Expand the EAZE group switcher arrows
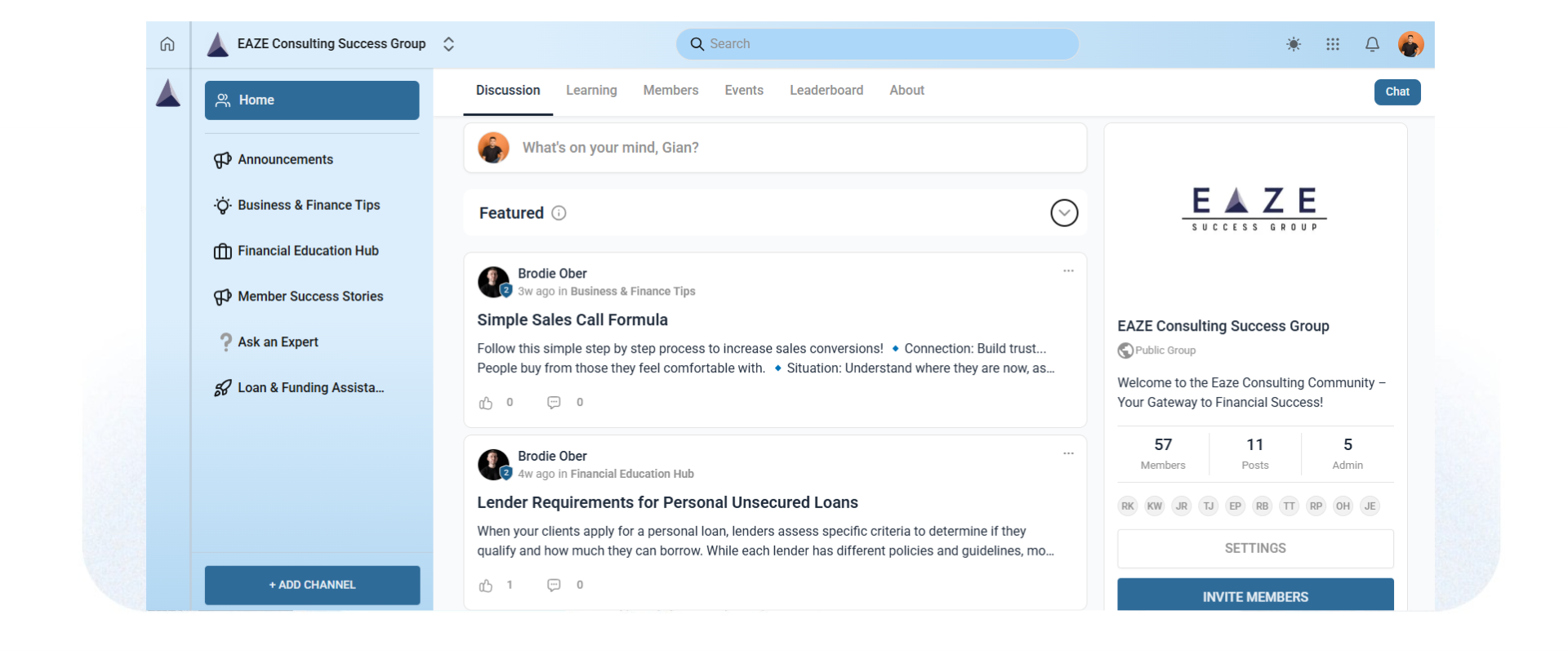 (448, 44)
